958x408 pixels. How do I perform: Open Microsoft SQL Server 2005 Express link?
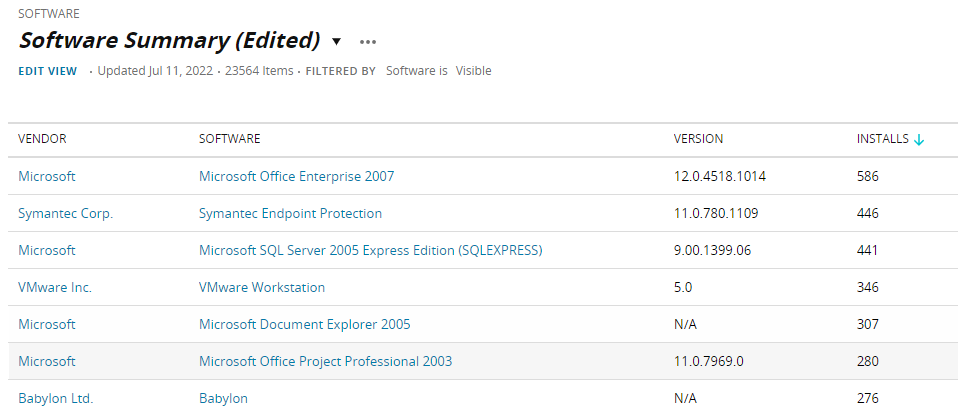[370, 250]
